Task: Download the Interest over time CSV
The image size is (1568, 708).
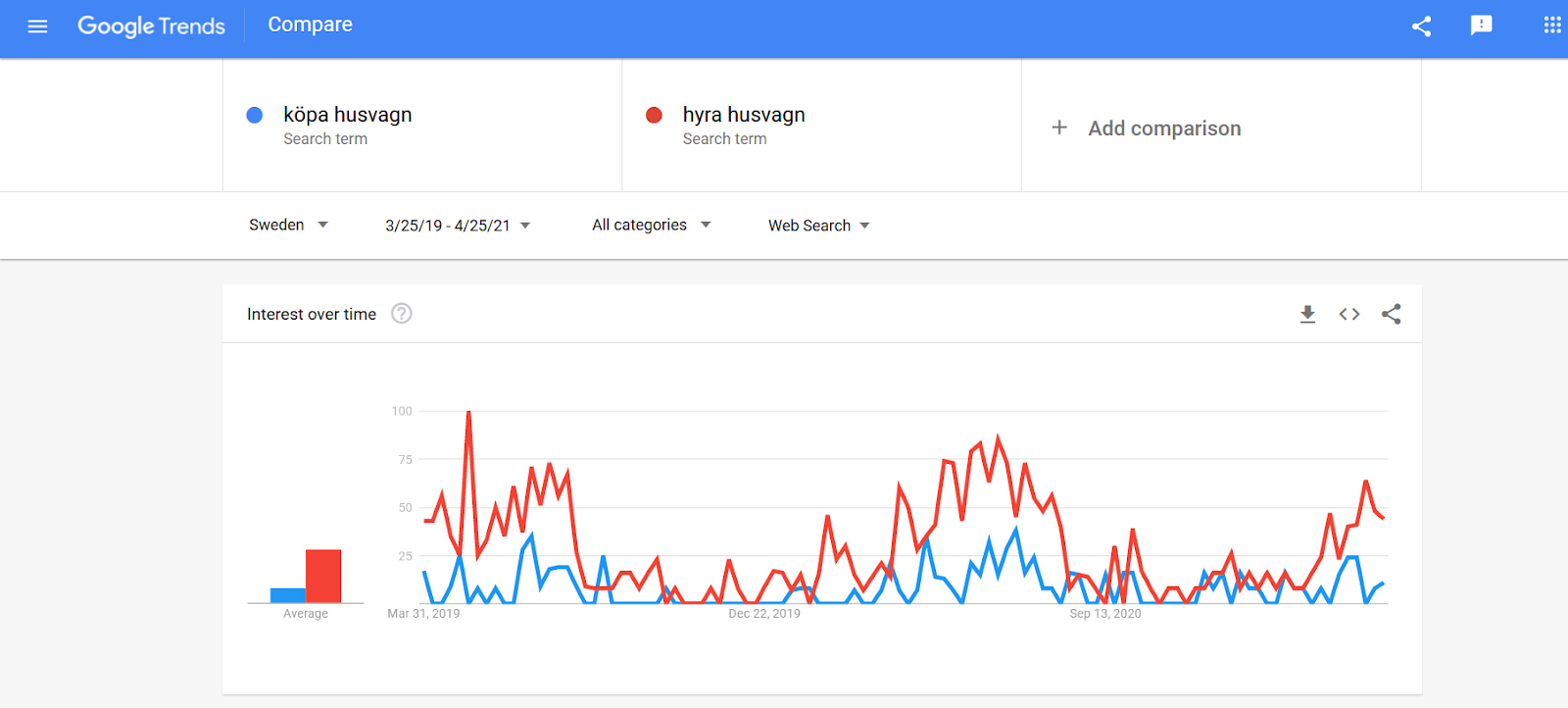Action: click(x=1307, y=314)
